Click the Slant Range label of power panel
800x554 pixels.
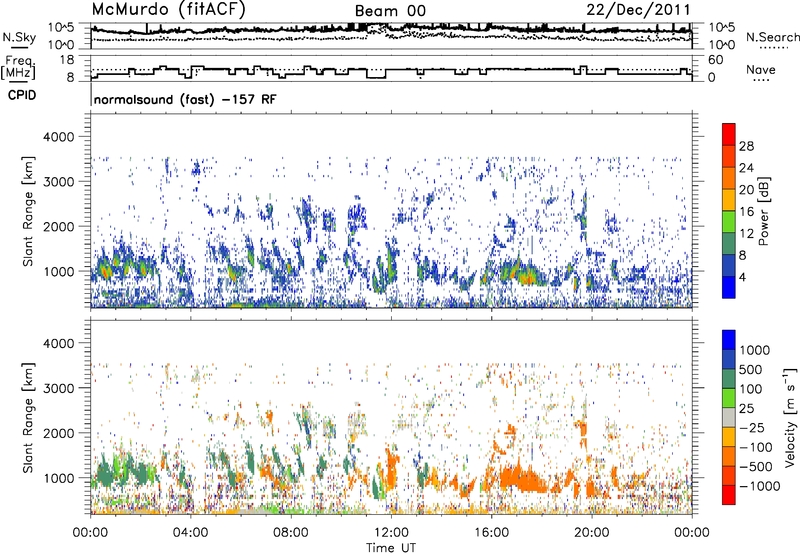[x=28, y=211]
